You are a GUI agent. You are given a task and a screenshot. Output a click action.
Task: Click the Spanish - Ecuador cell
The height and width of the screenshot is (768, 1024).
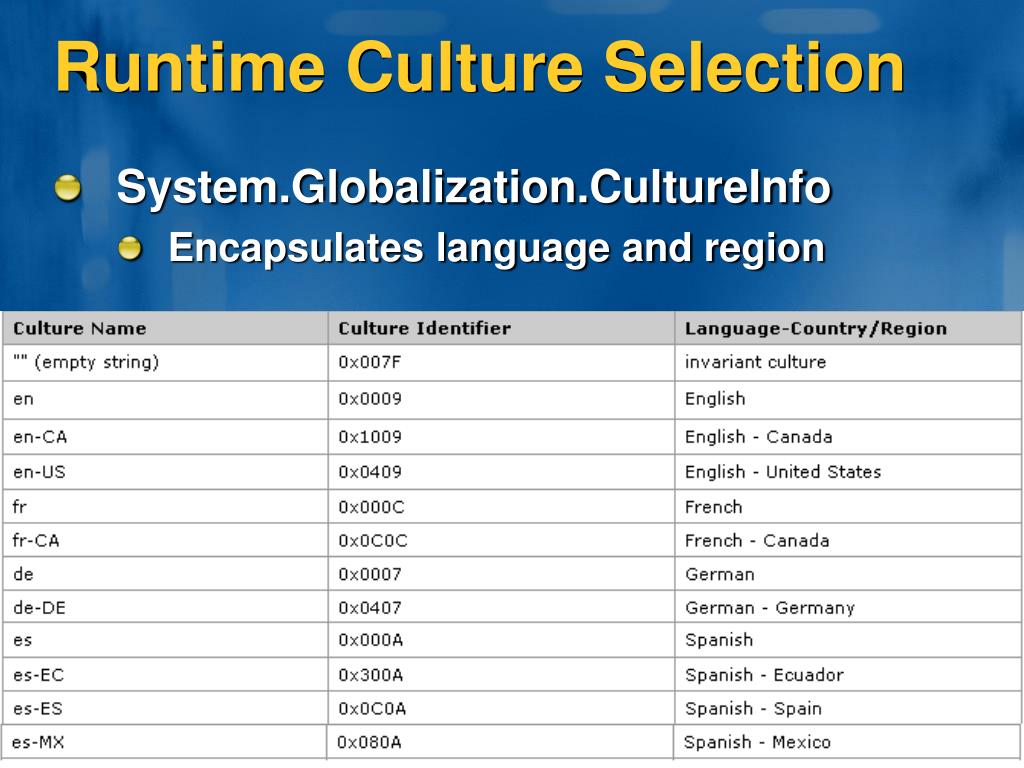(x=848, y=675)
